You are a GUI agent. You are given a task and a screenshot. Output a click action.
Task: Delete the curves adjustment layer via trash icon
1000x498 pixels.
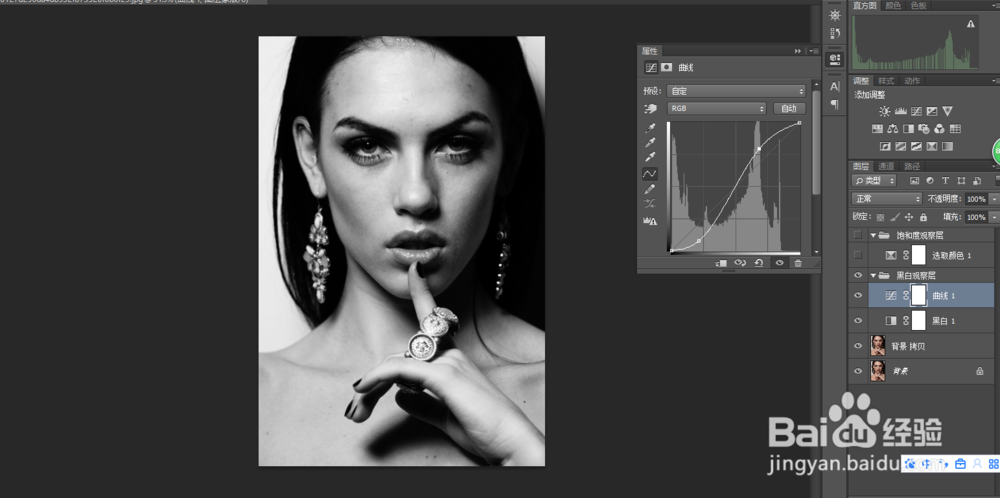pos(798,263)
